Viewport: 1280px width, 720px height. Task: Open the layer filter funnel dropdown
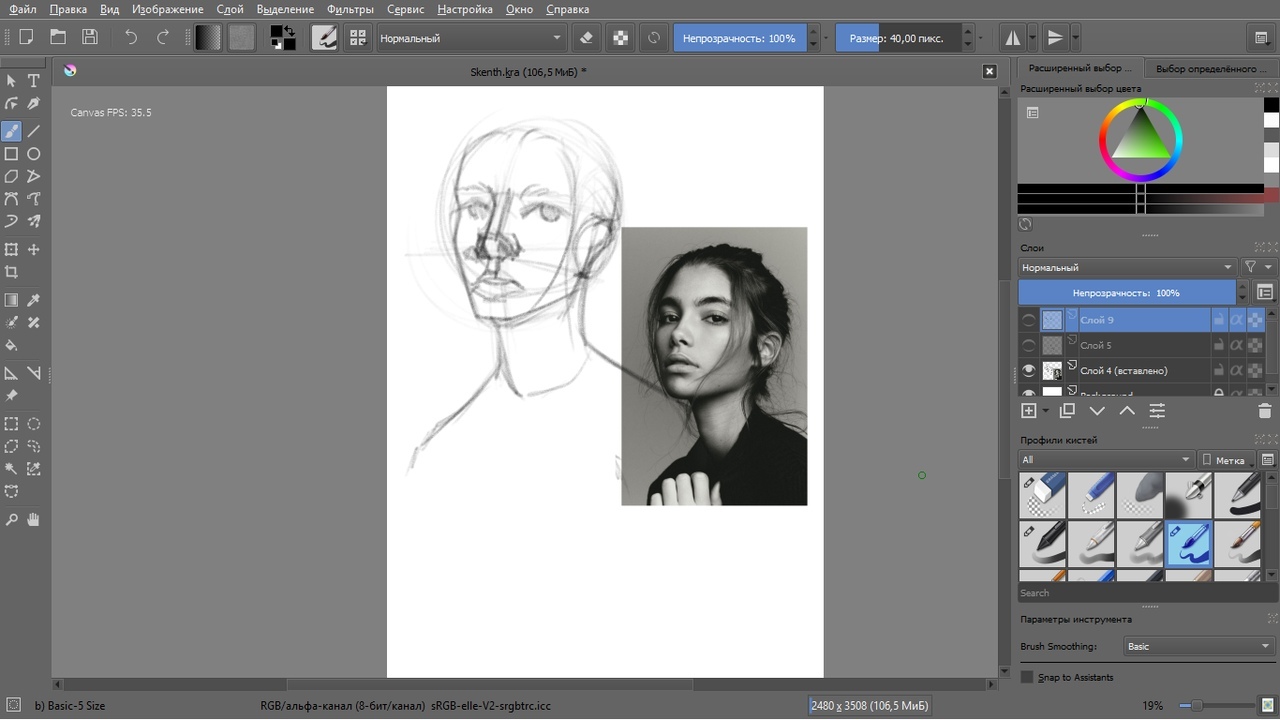(x=1255, y=267)
